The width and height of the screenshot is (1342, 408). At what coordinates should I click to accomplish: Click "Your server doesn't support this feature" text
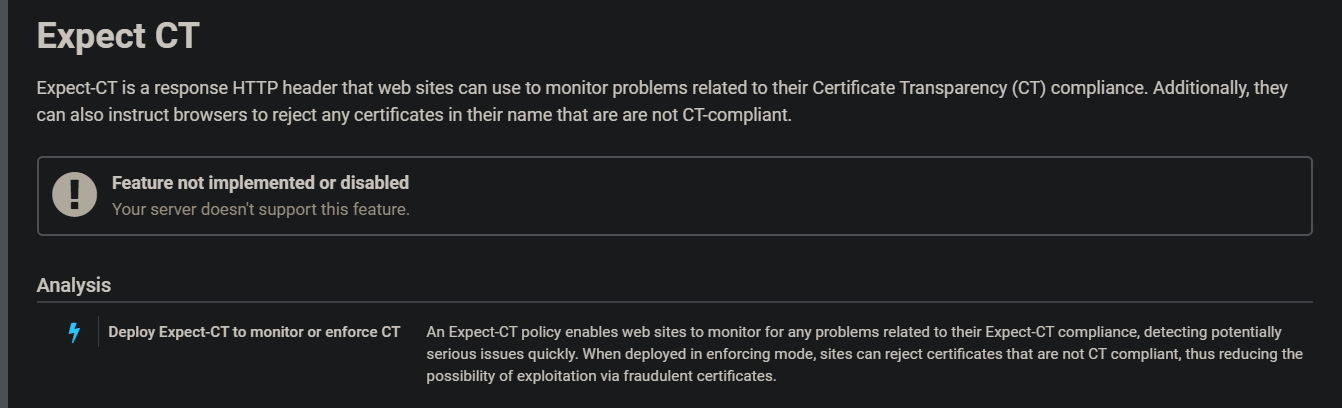[260, 209]
